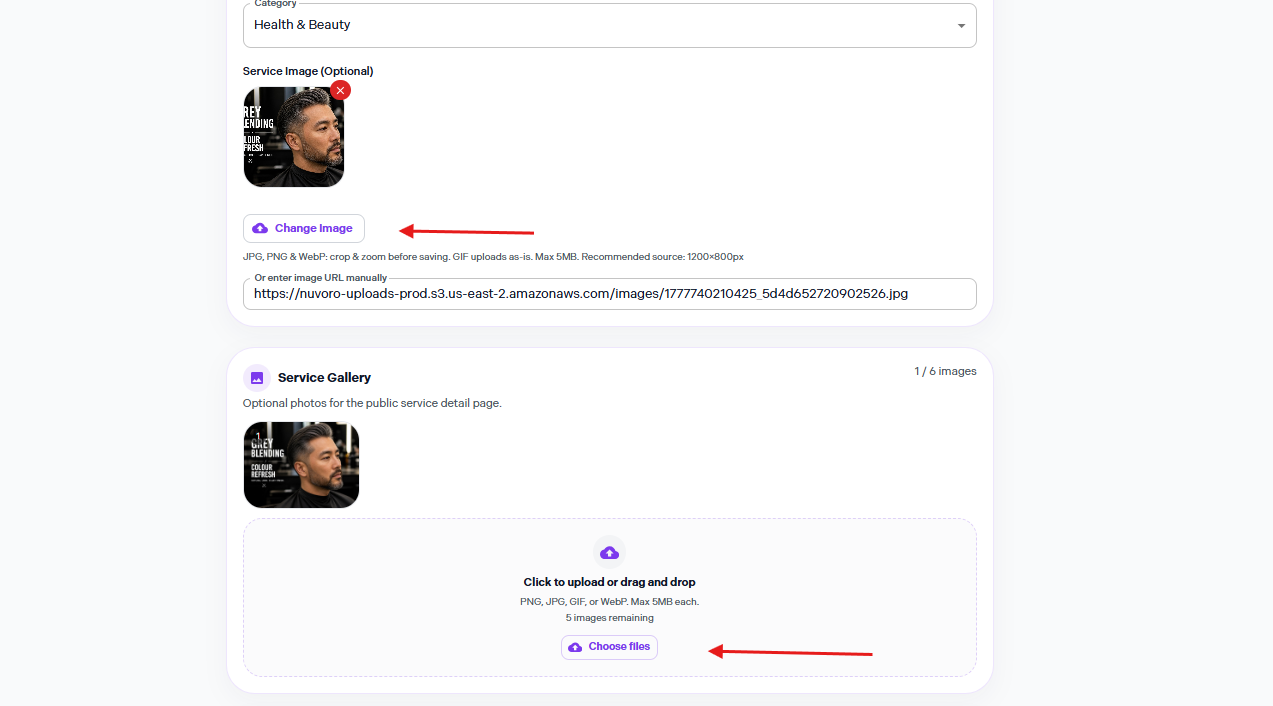Click the upload cloud icon in the drop zone
This screenshot has width=1273, height=706.
[609, 552]
